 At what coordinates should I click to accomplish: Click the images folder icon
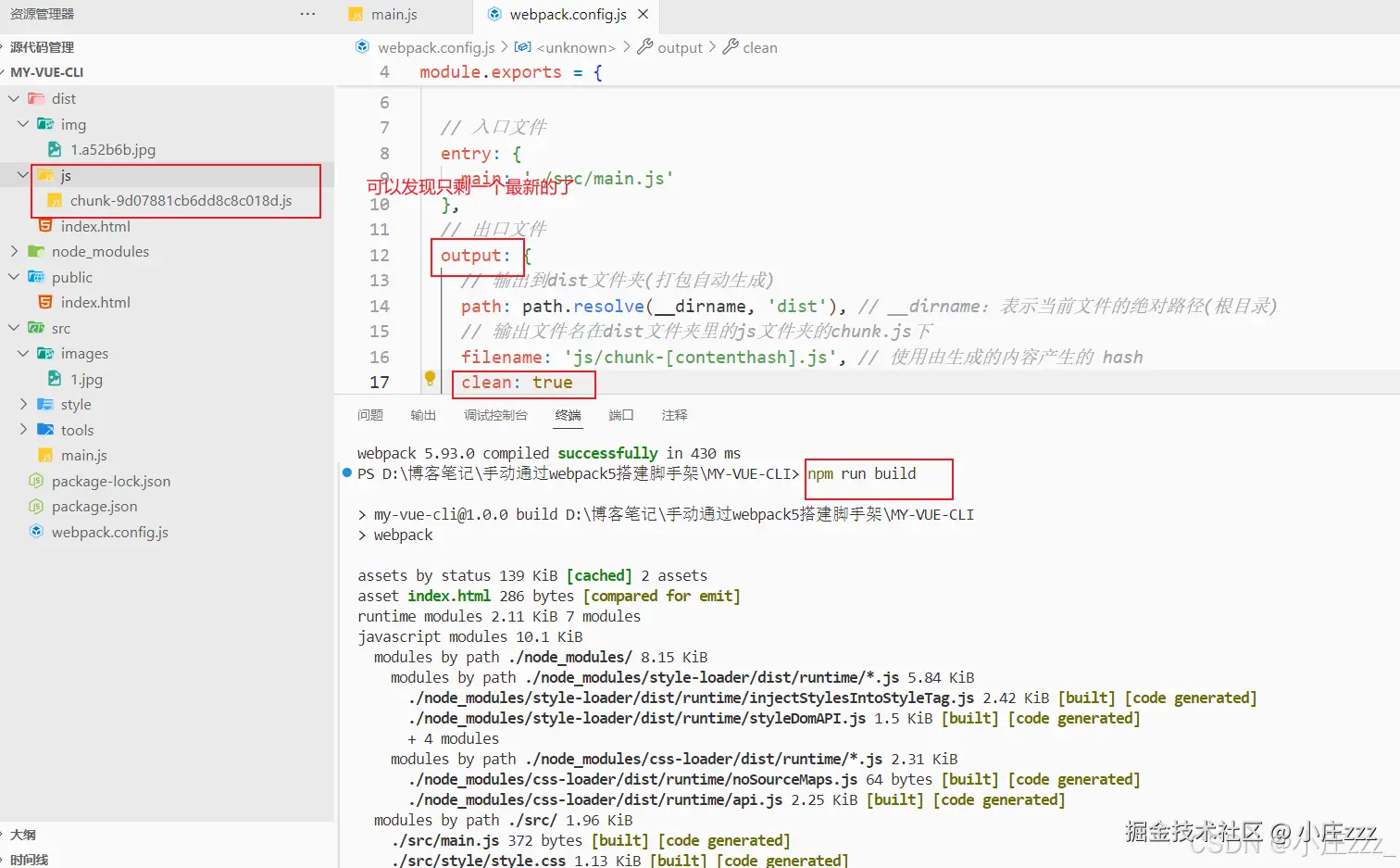pos(45,353)
